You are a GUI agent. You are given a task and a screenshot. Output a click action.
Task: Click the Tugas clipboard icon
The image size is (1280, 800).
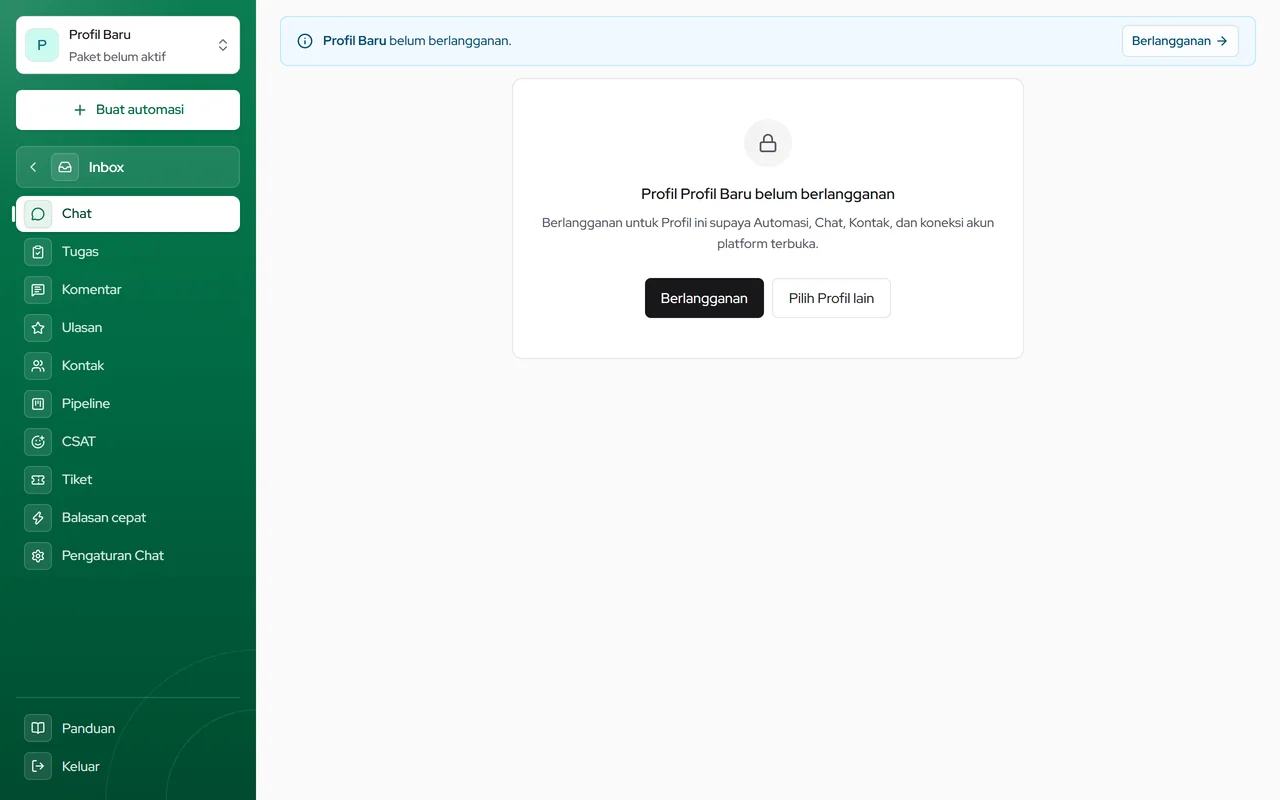click(x=38, y=252)
